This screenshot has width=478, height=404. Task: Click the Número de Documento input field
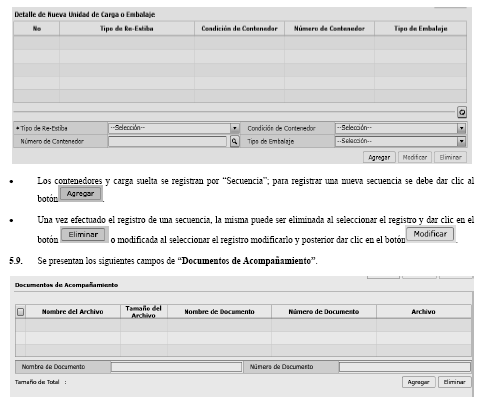405,367
